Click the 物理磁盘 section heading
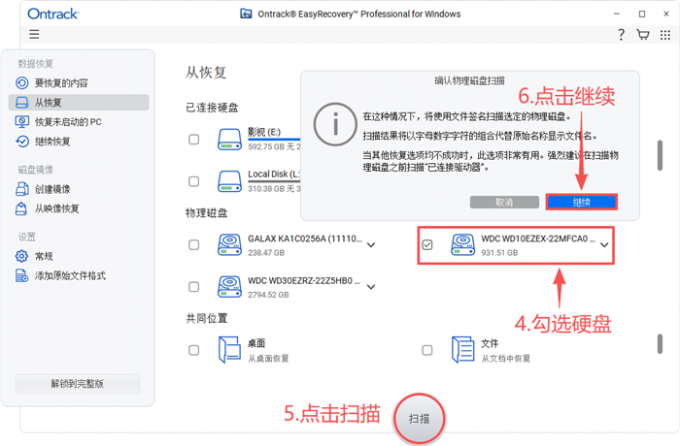 pyautogui.click(x=206, y=213)
